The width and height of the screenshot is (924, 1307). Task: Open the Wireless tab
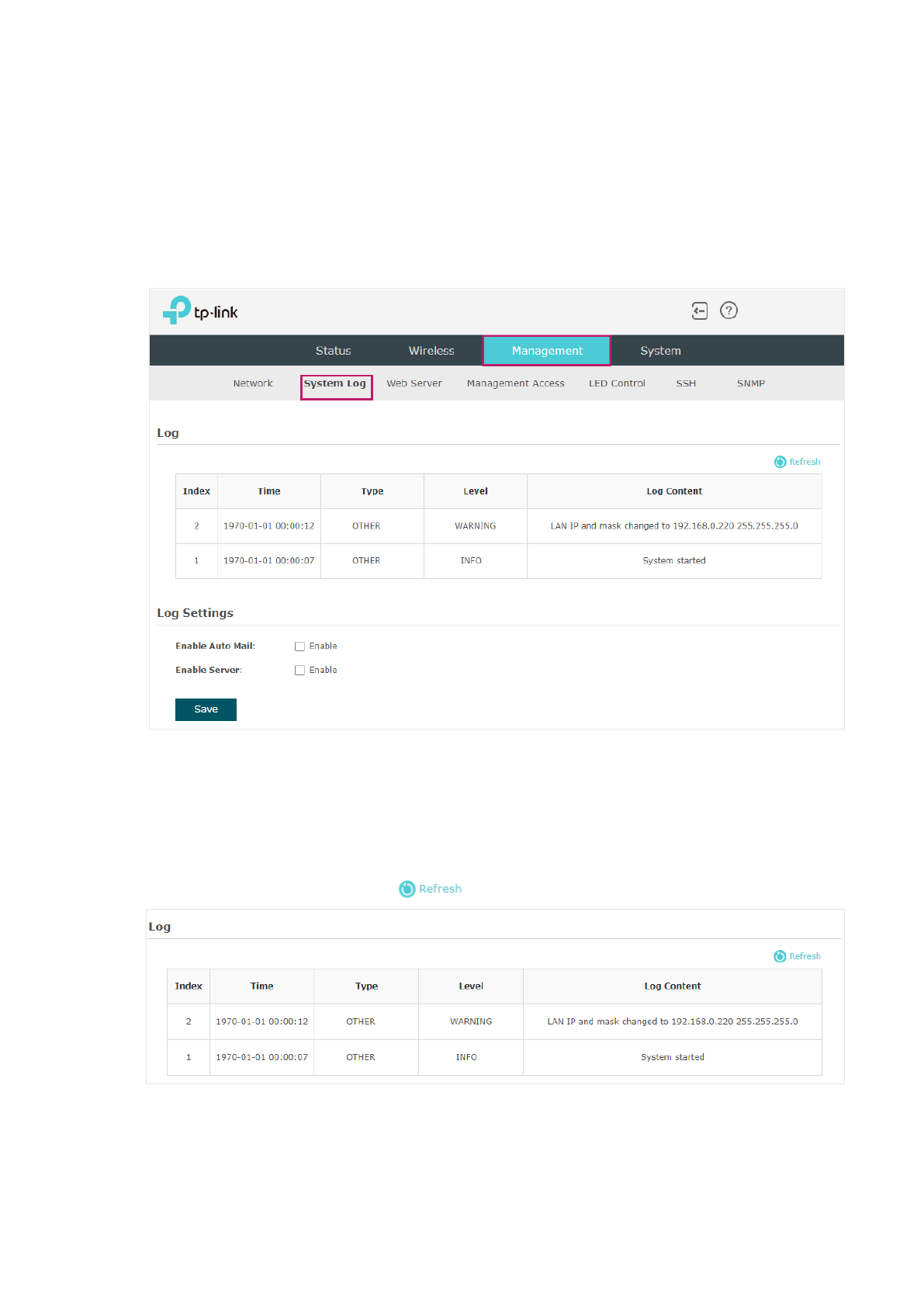[x=431, y=351]
